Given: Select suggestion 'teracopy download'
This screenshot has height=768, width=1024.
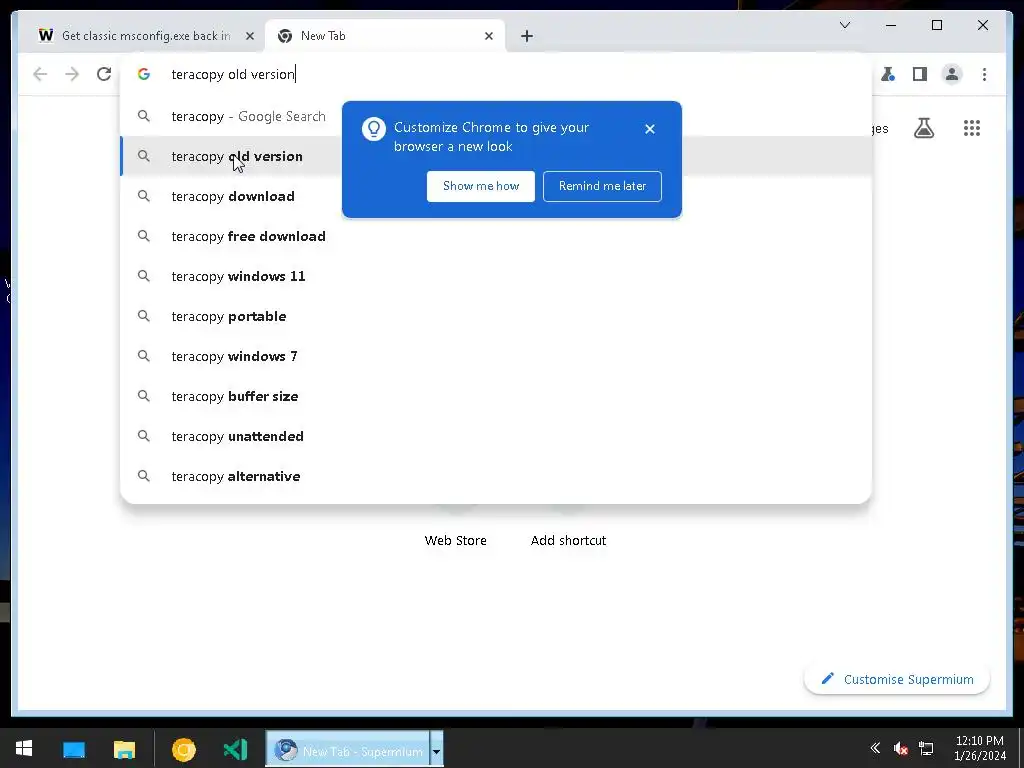Looking at the screenshot, I should tap(496, 196).
